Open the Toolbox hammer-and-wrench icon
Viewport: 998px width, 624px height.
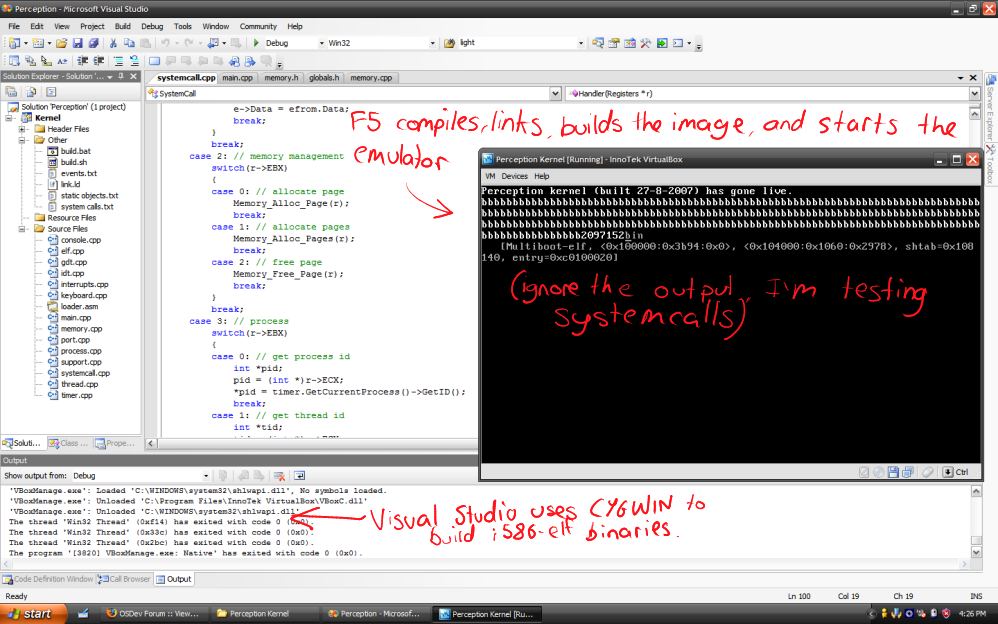645,43
